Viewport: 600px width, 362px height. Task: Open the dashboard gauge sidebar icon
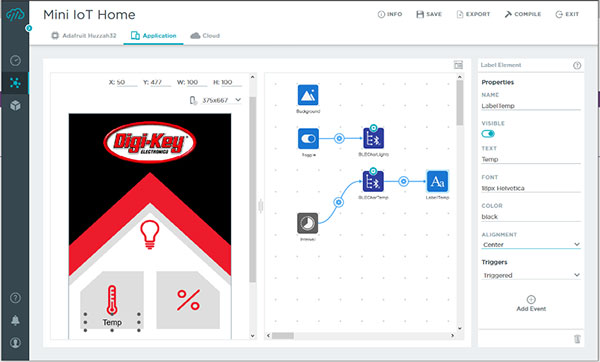[15, 60]
